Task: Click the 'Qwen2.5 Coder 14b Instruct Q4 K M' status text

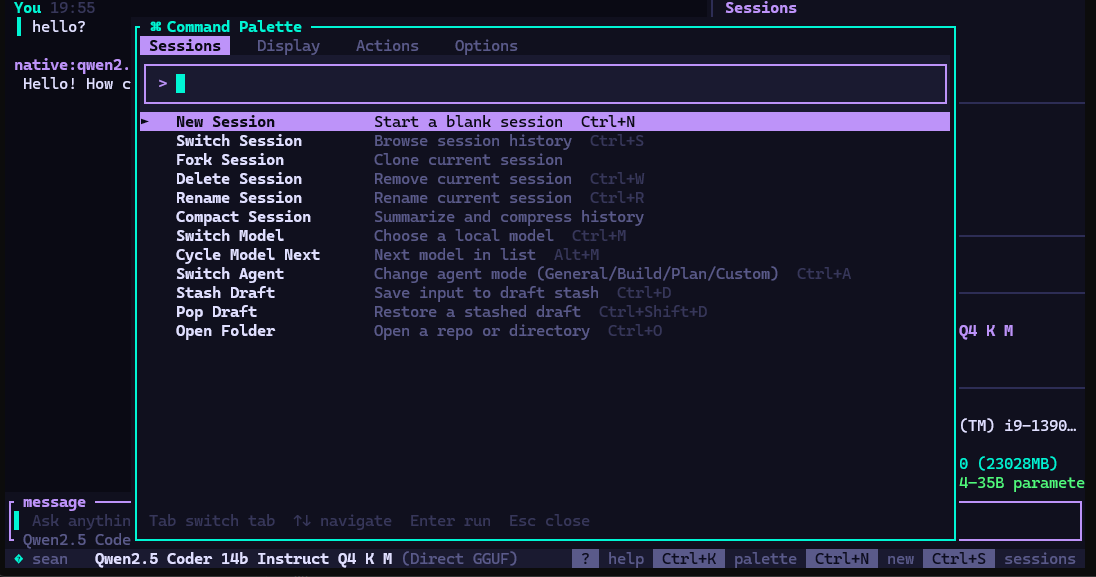Action: tap(243, 559)
